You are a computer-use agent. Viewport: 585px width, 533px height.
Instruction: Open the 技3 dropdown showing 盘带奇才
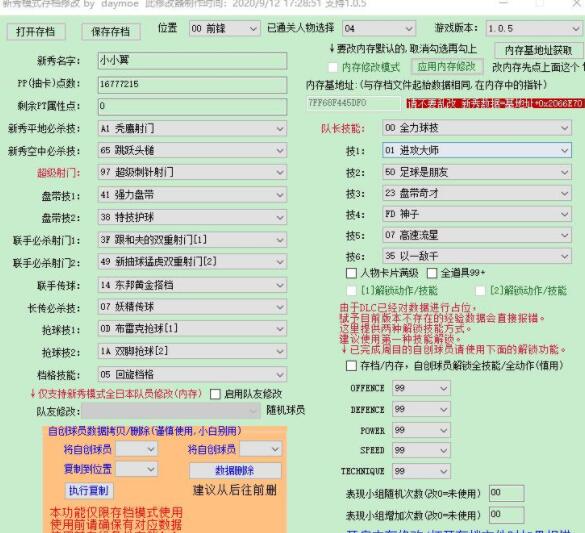tap(477, 193)
